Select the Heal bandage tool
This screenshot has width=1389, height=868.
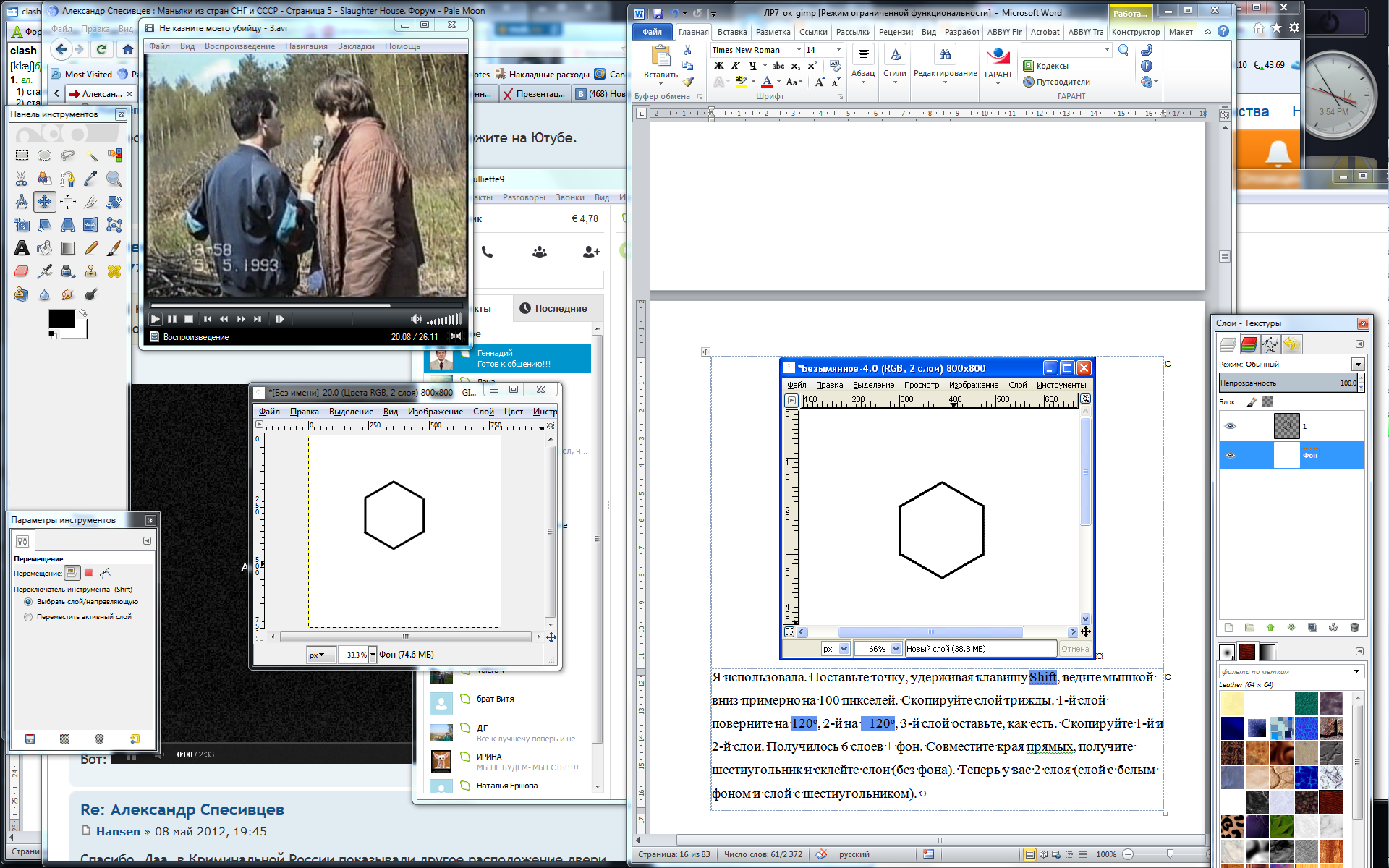coord(114,271)
